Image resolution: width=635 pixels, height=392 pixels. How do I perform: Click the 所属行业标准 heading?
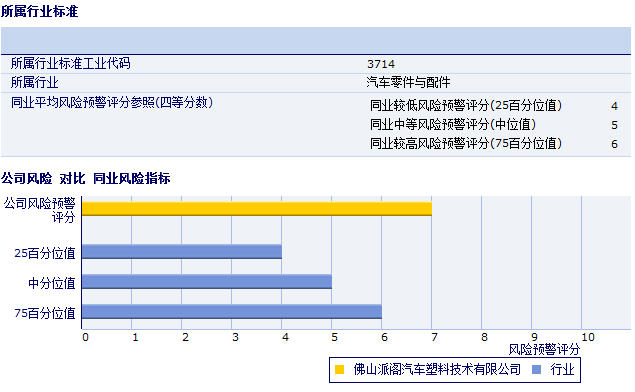point(39,11)
